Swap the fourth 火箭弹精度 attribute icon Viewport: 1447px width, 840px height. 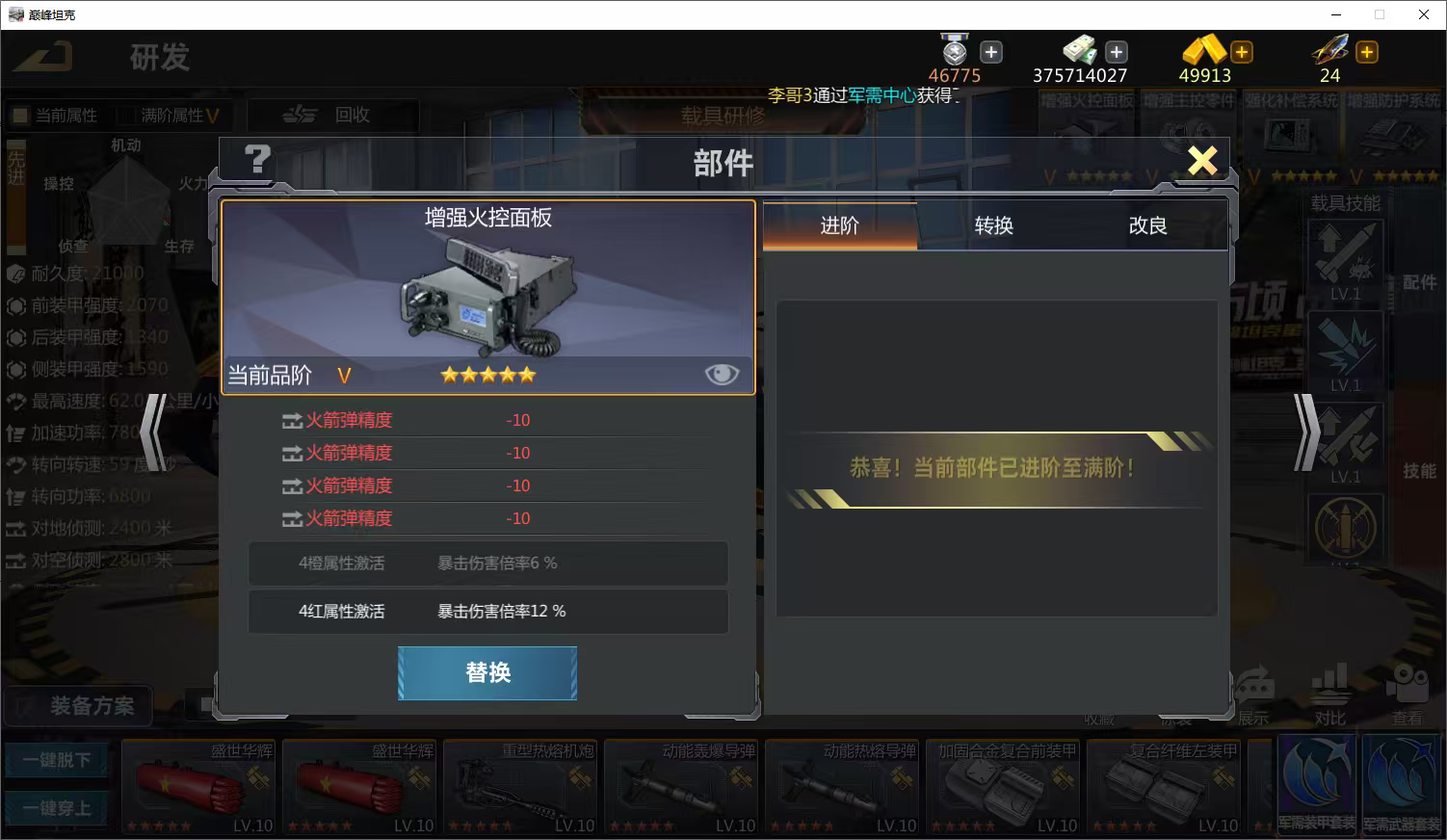pos(292,519)
